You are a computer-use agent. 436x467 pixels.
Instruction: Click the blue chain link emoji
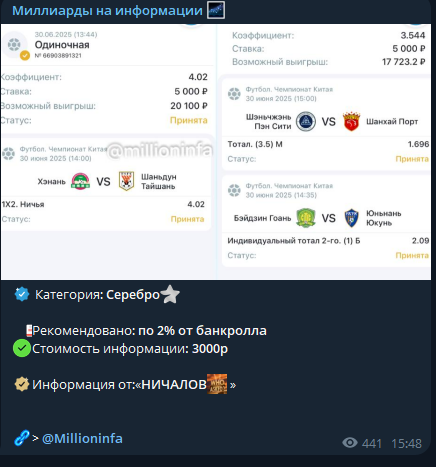[x=22, y=438]
